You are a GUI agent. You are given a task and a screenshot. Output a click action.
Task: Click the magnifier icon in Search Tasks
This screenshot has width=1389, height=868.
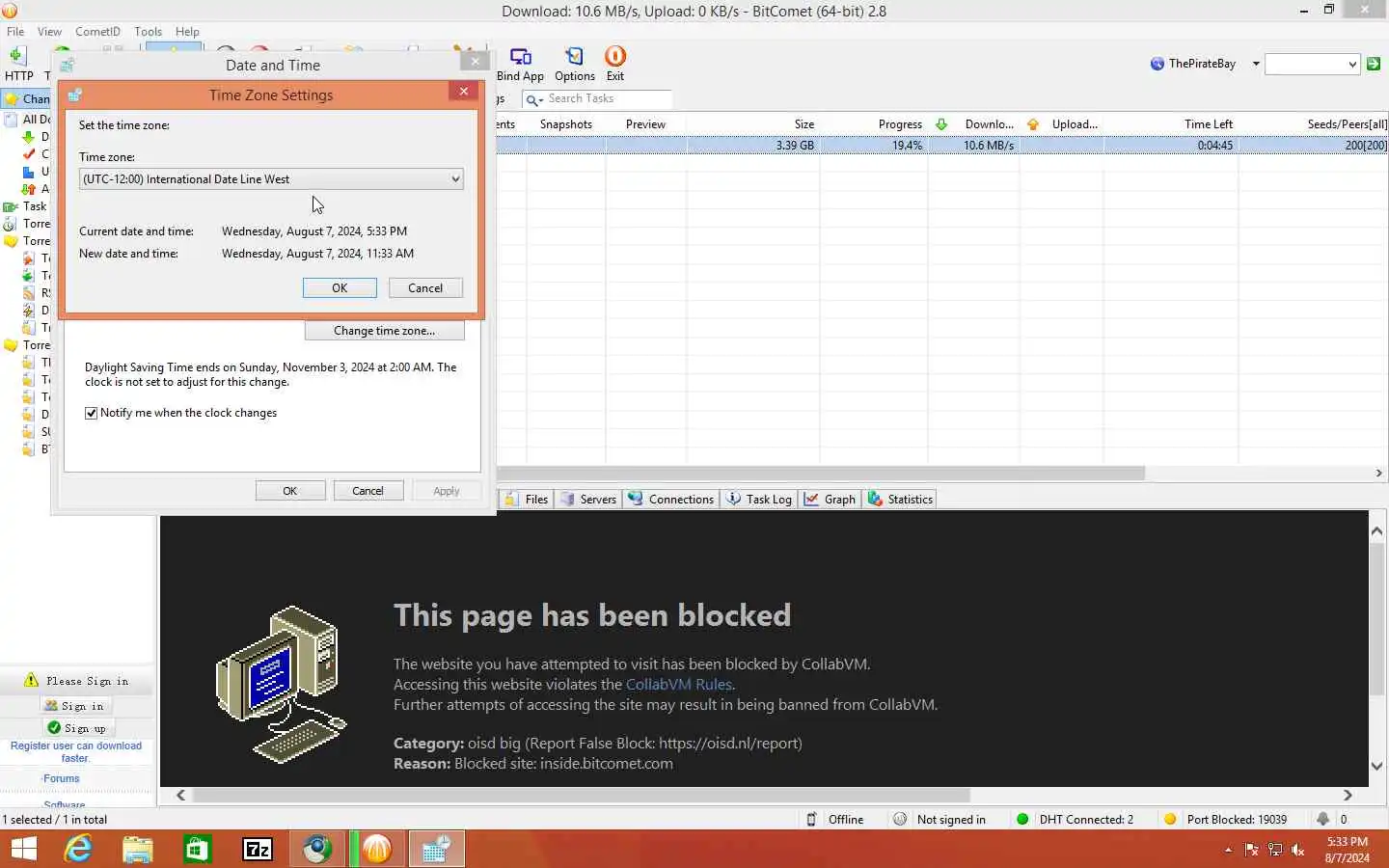pos(533,99)
